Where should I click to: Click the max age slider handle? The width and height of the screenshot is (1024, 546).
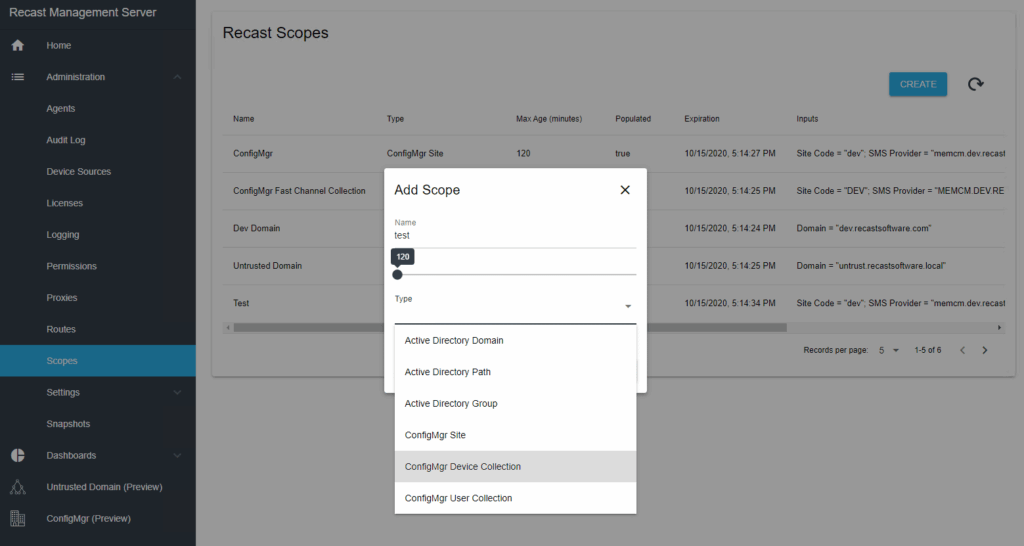[397, 274]
